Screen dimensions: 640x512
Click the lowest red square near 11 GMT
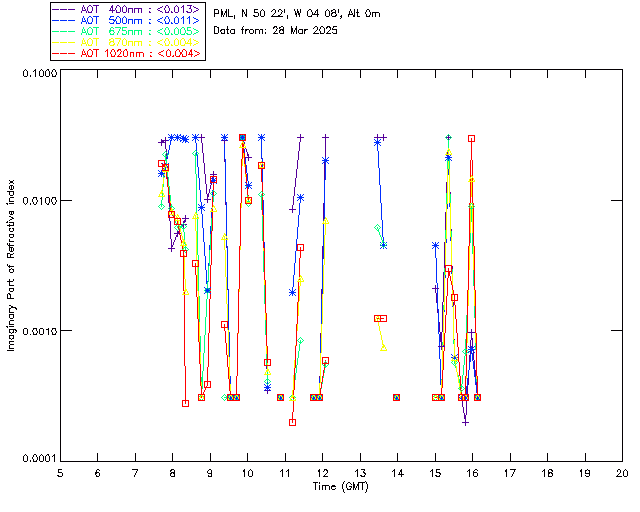tap(292, 423)
